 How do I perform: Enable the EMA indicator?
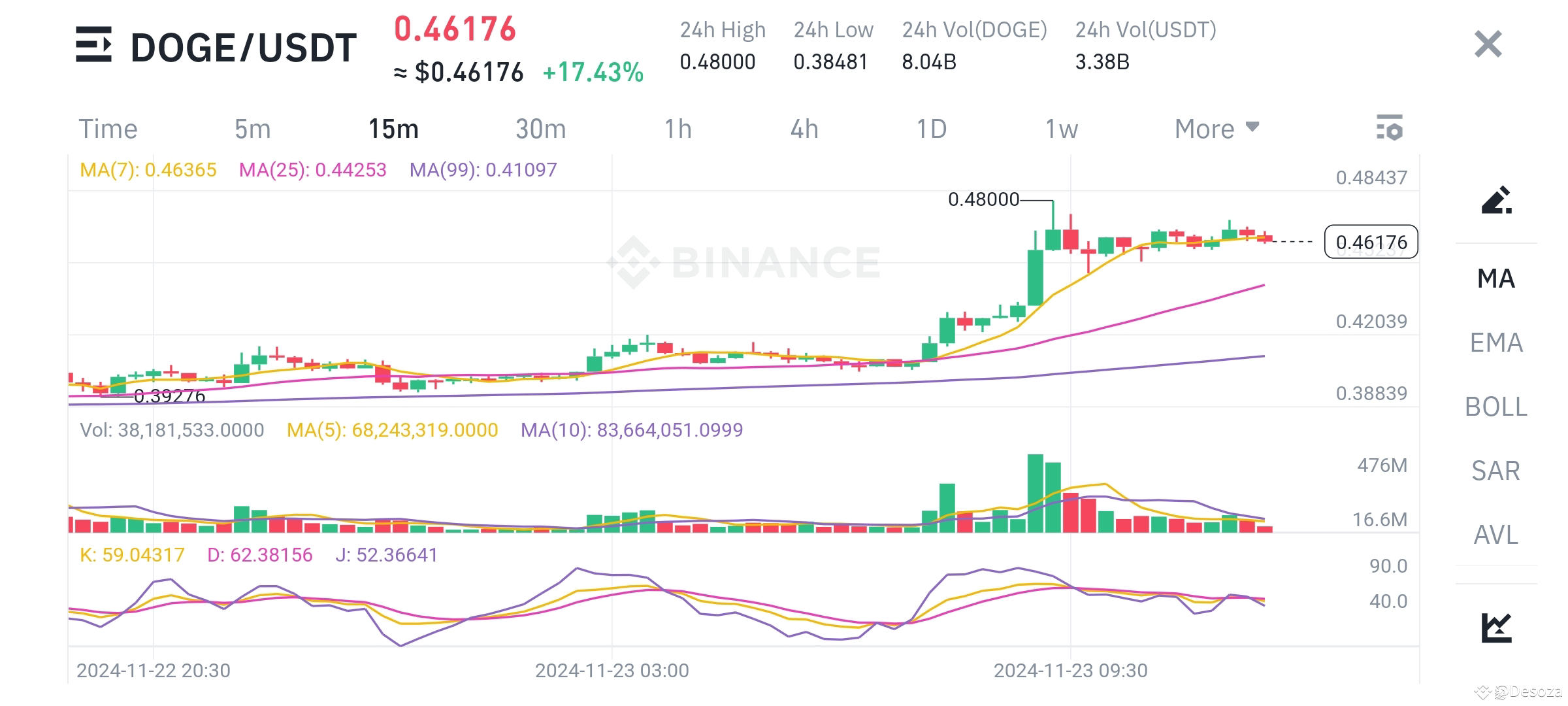point(1496,343)
